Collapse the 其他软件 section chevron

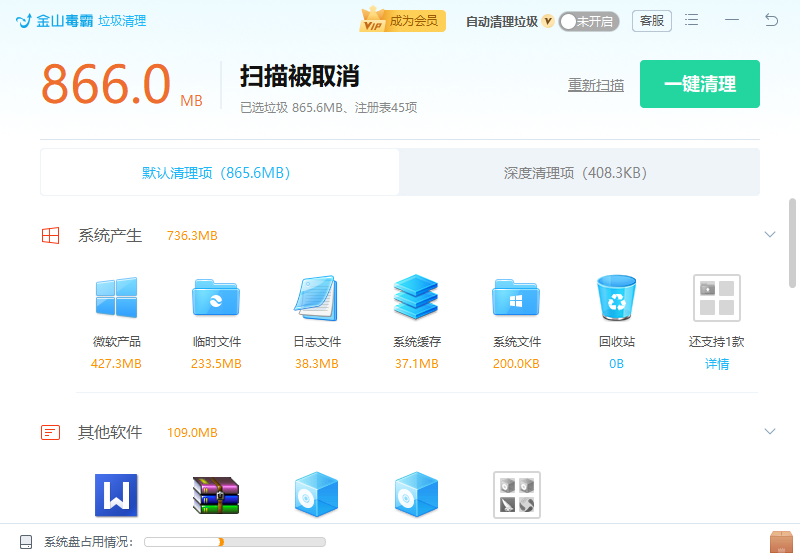[x=770, y=431]
